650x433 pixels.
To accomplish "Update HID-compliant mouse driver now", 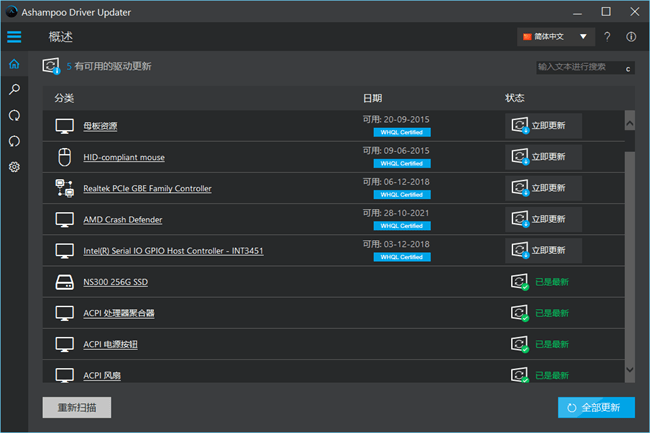I will (543, 157).
